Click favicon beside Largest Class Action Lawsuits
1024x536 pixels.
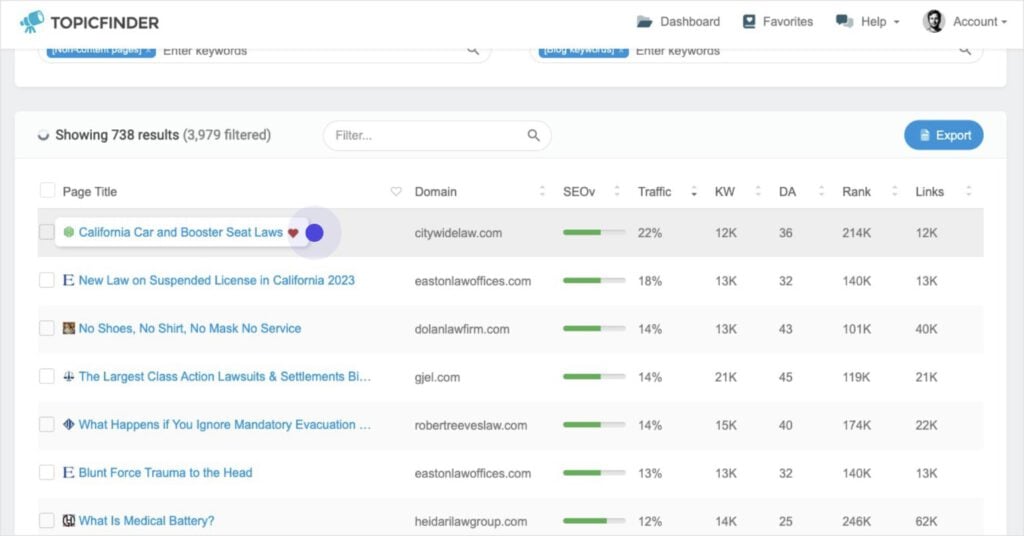click(x=68, y=377)
